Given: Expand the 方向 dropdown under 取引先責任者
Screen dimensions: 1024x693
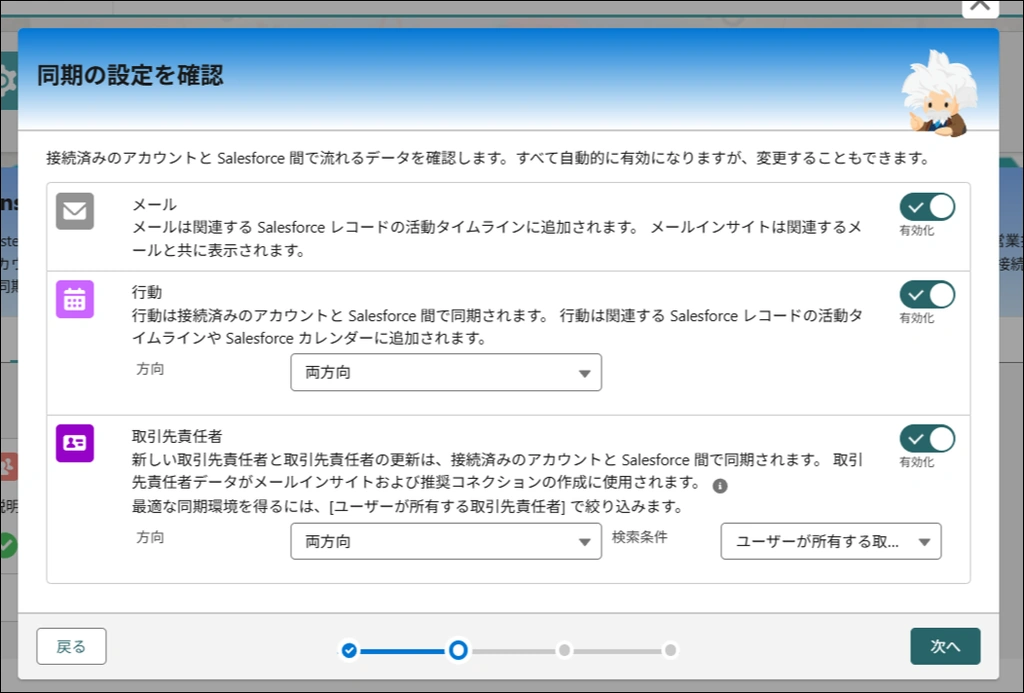Looking at the screenshot, I should click(446, 542).
